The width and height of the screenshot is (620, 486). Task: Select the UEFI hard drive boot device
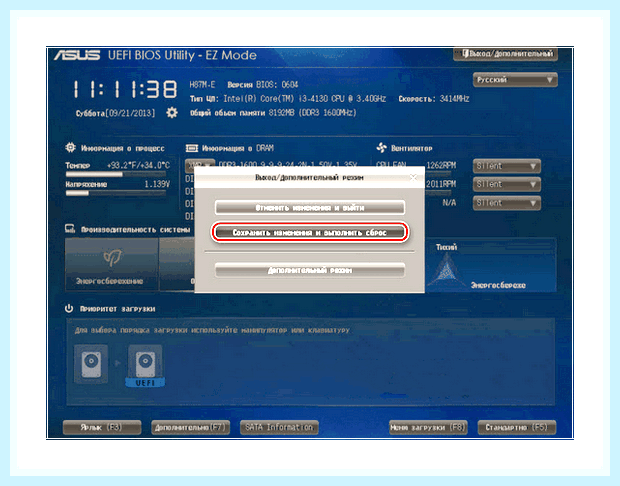[x=145, y=365]
